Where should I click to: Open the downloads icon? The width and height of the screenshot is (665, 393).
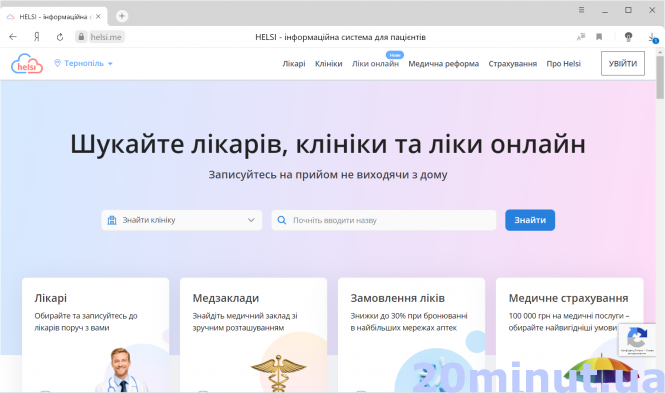pyautogui.click(x=652, y=37)
